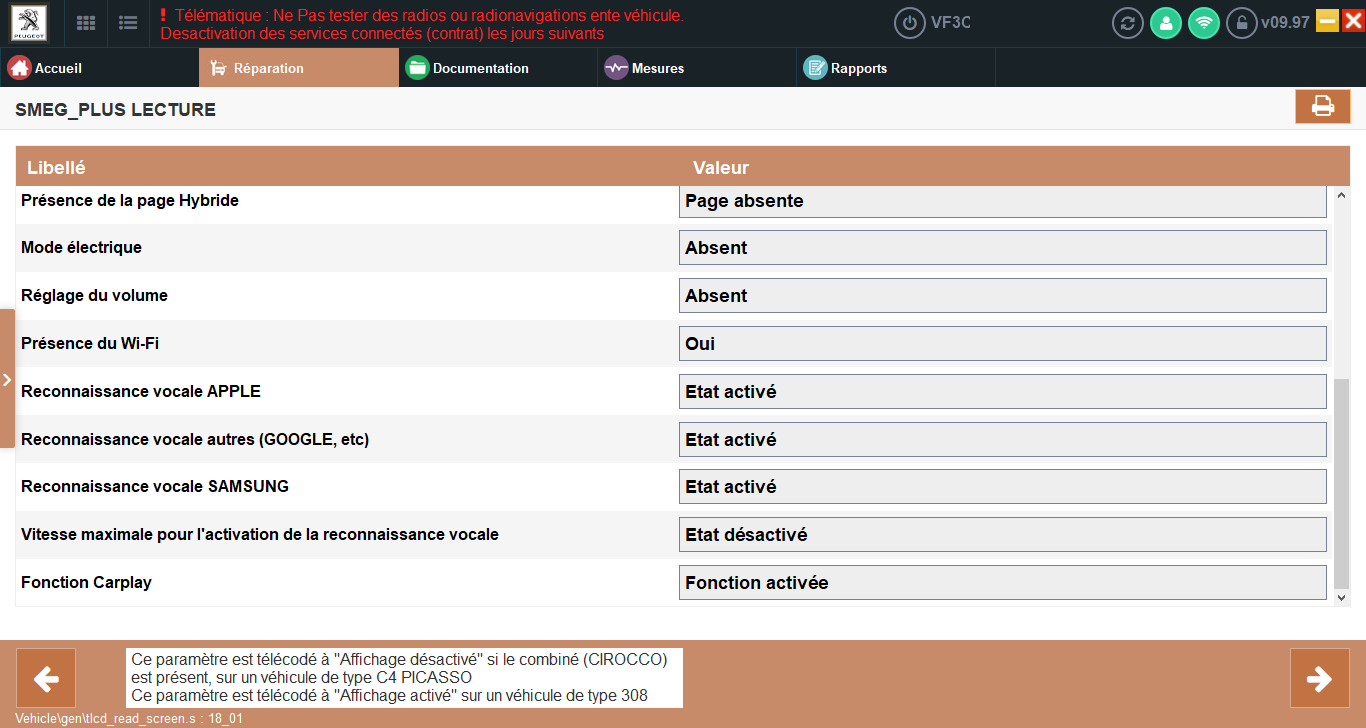Open the grid view icon
Screen dimensions: 1366x728
point(87,23)
